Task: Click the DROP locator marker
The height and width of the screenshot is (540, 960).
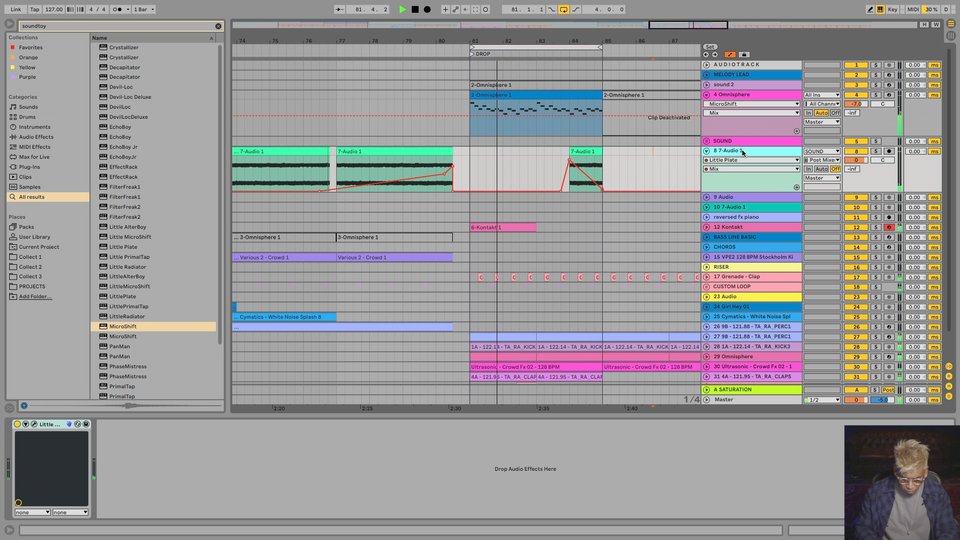Action: point(481,54)
